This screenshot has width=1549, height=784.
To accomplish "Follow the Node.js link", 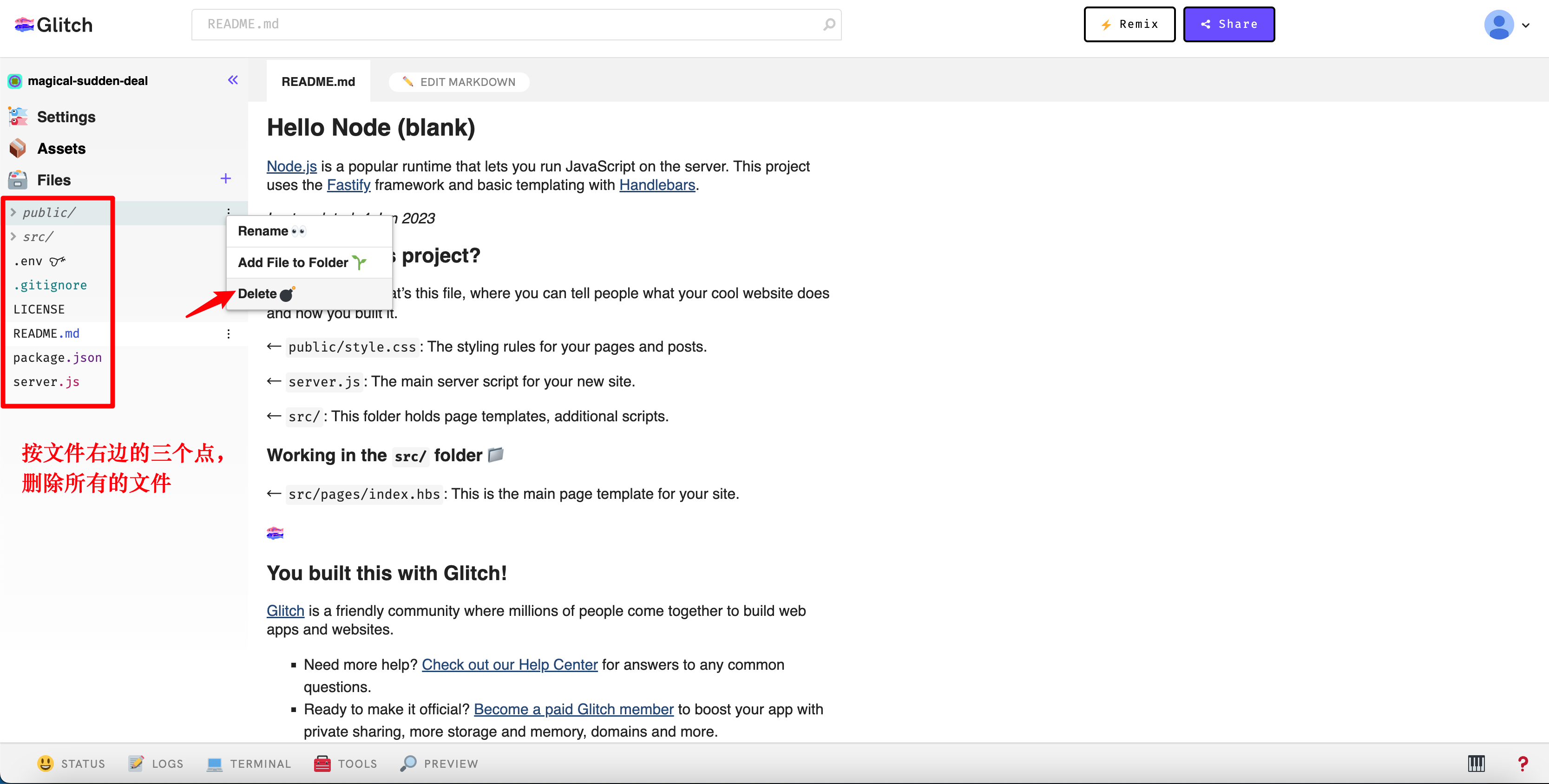I will click(292, 166).
